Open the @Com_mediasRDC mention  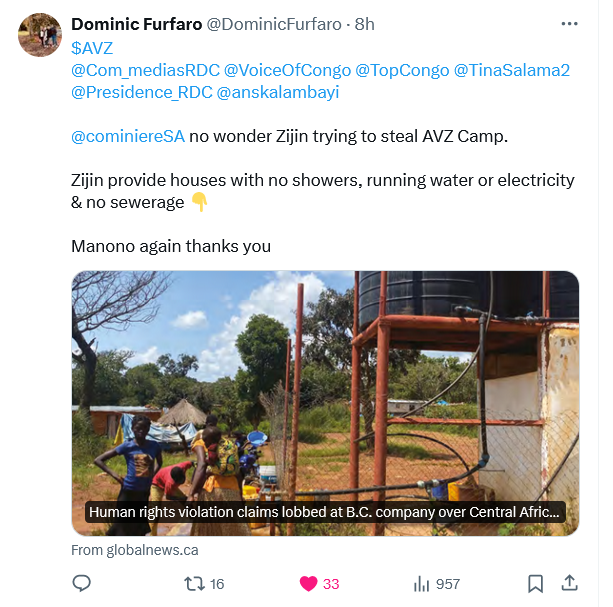point(144,70)
